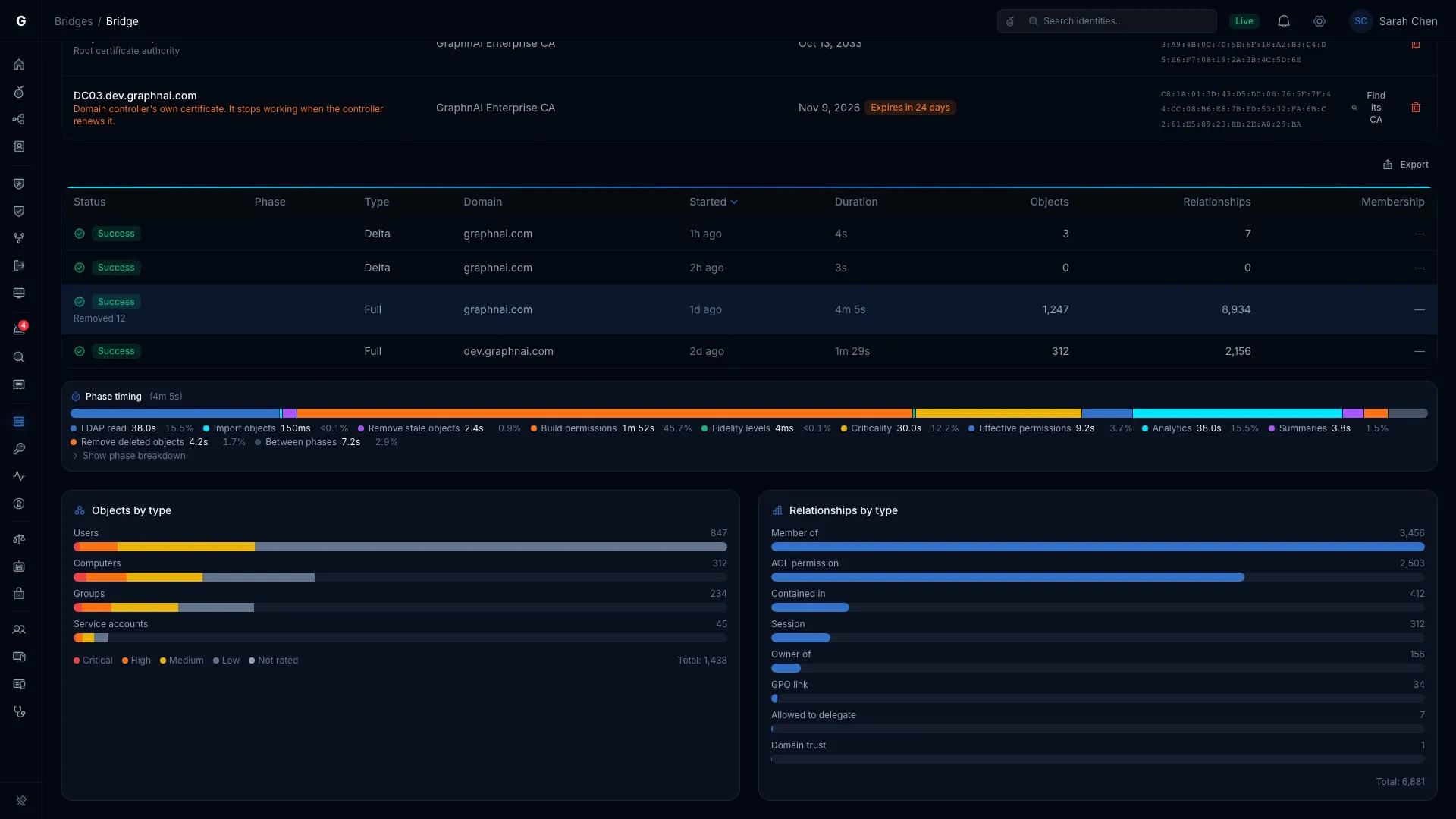Toggle Medium legend in Objects by type
Viewport: 1456px width, 819px height.
tap(182, 661)
